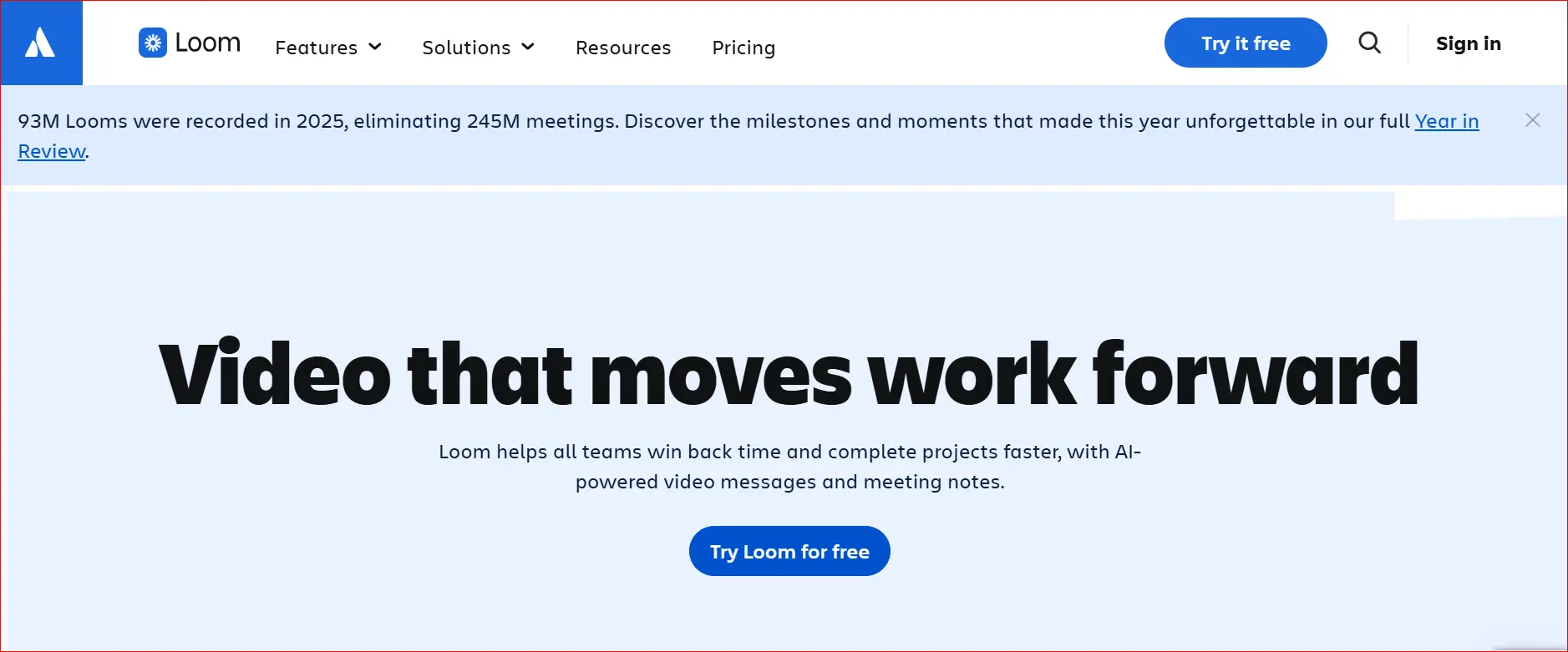The height and width of the screenshot is (652, 1568).
Task: Go to the Resources page
Action: [623, 48]
